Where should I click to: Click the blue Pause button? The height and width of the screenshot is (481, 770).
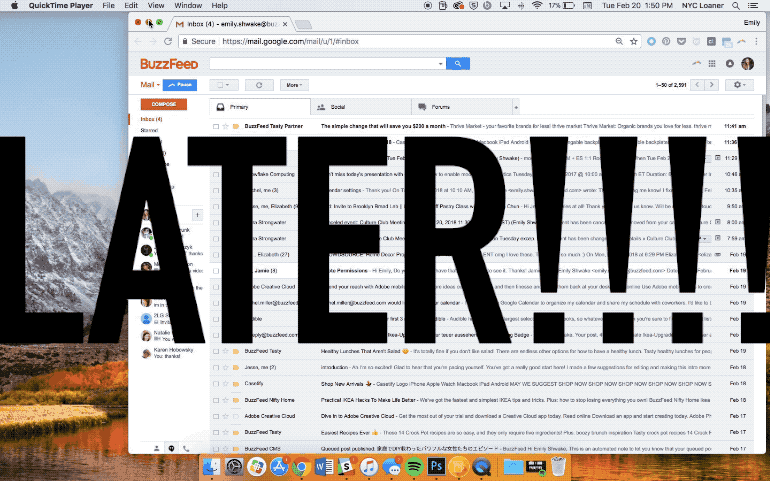click(x=180, y=85)
